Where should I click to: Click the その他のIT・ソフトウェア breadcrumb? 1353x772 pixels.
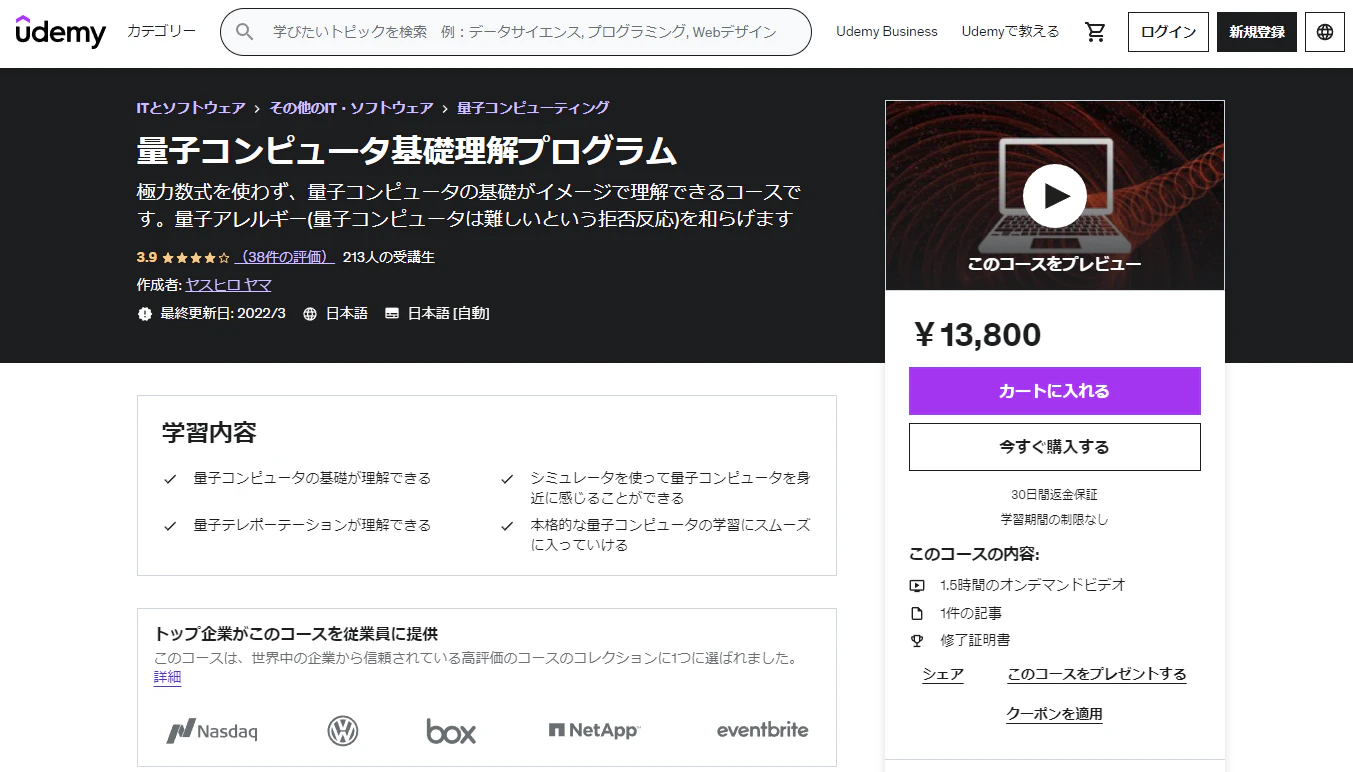click(x=351, y=108)
